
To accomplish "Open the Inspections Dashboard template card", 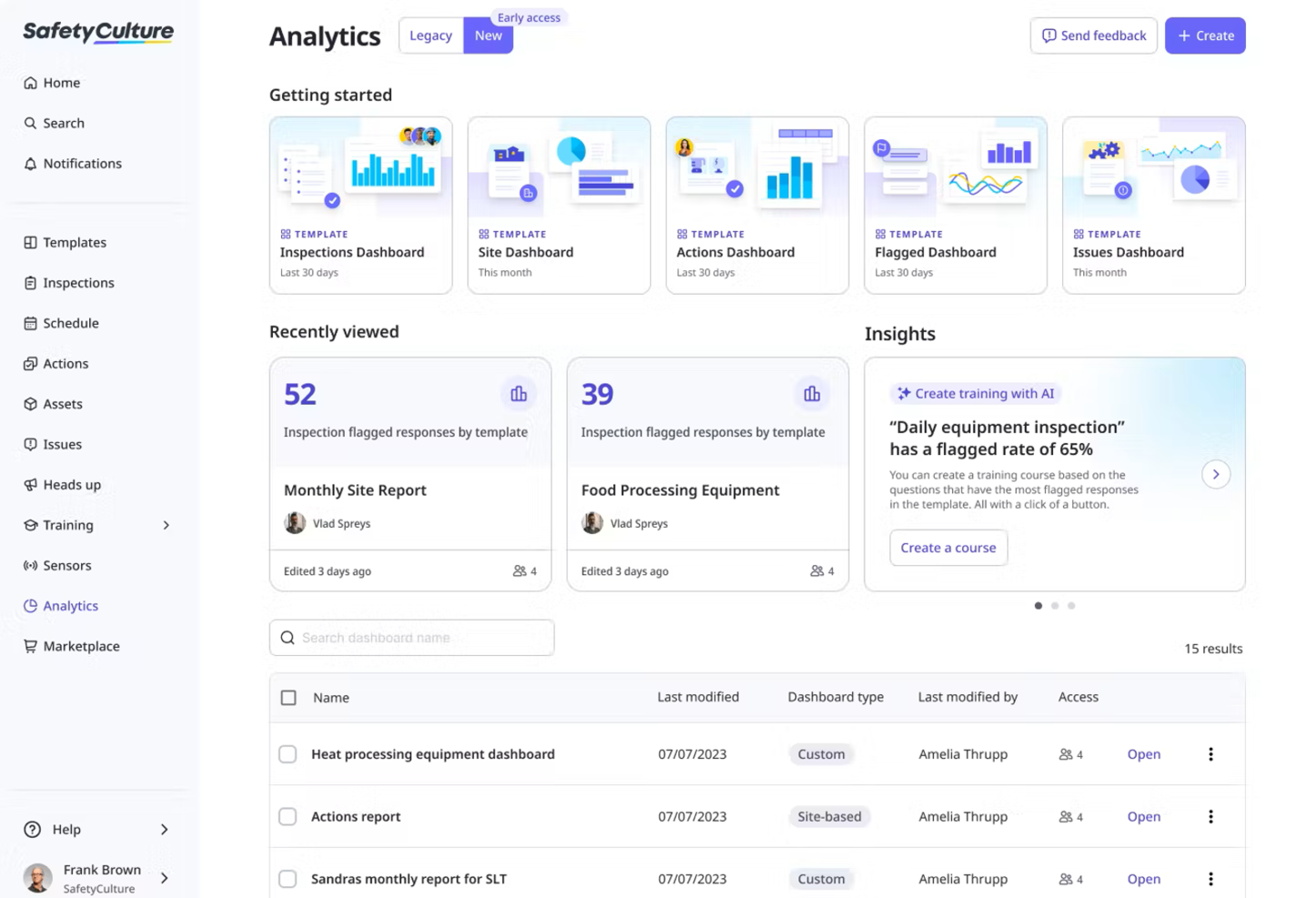I will point(361,205).
